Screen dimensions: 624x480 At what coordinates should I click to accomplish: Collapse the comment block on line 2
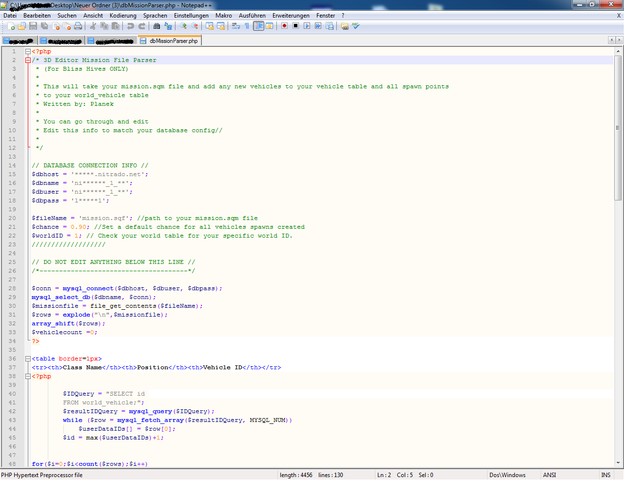coord(28,60)
